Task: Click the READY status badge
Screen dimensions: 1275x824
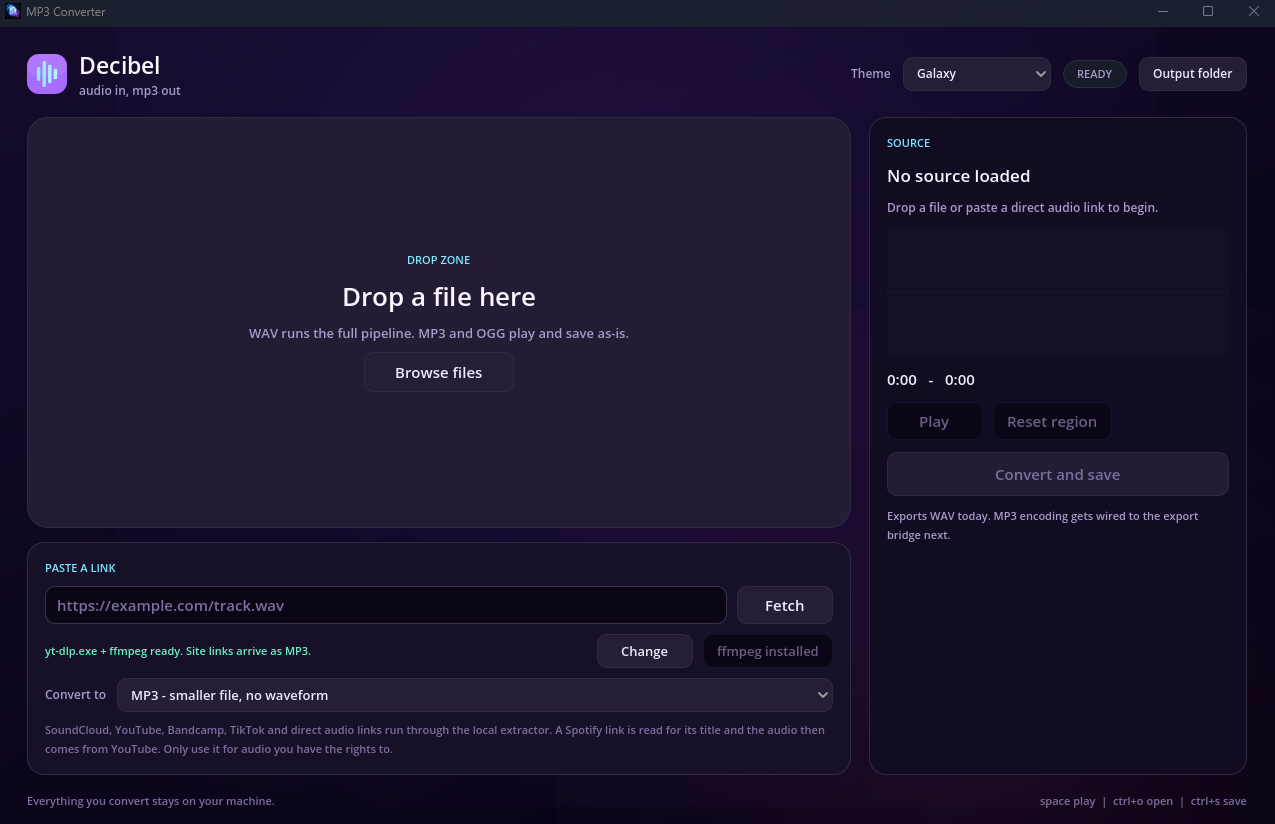Action: tap(1094, 74)
